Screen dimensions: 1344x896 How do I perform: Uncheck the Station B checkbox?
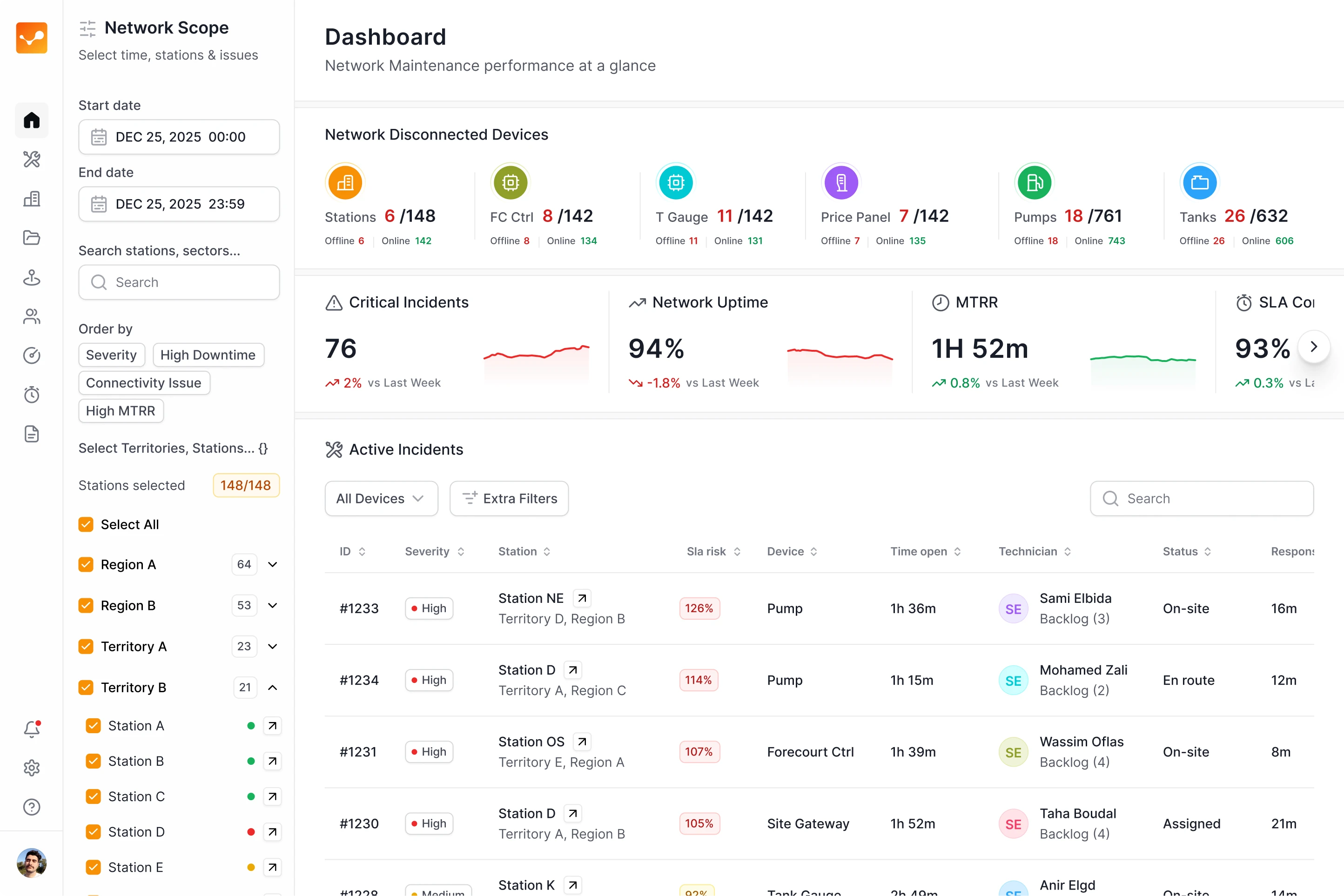(x=93, y=761)
